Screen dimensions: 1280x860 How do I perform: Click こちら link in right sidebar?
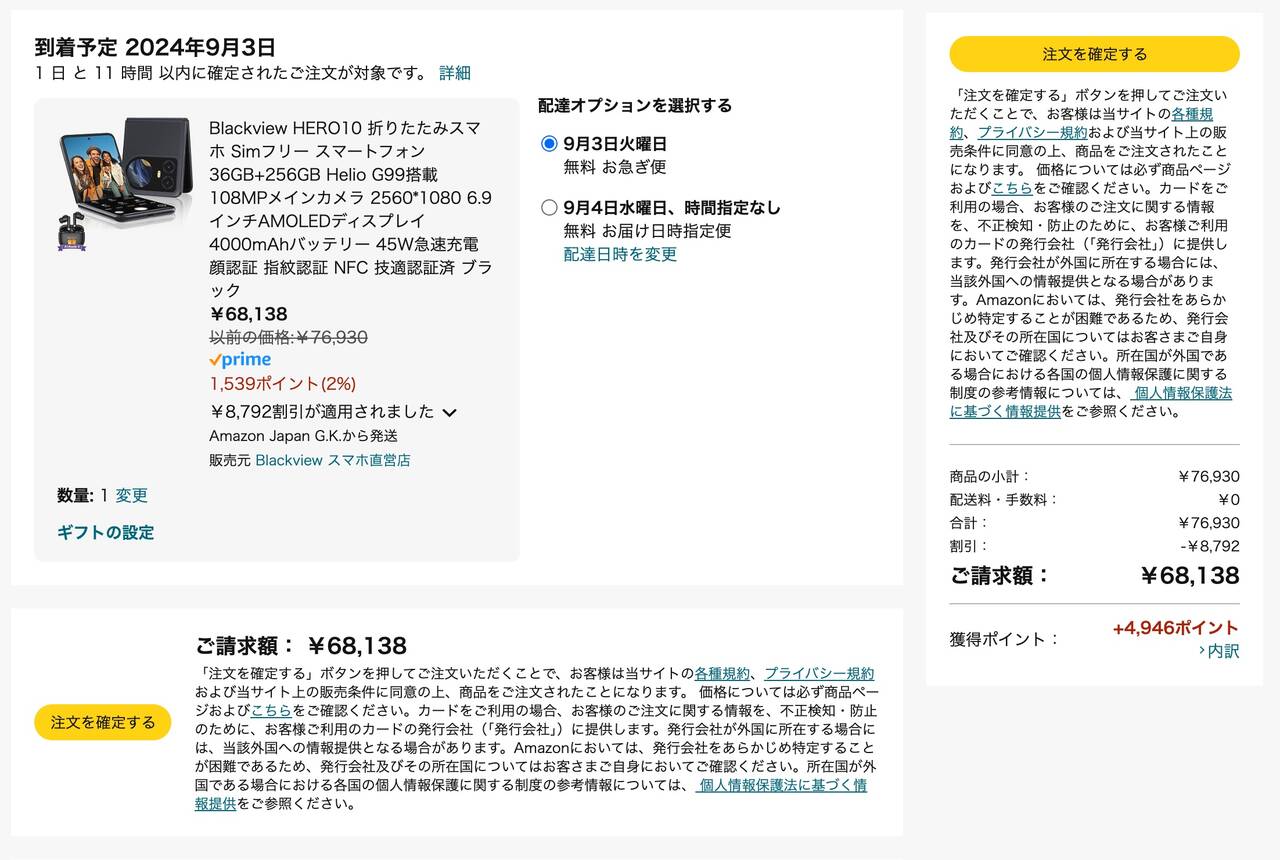tap(1013, 187)
